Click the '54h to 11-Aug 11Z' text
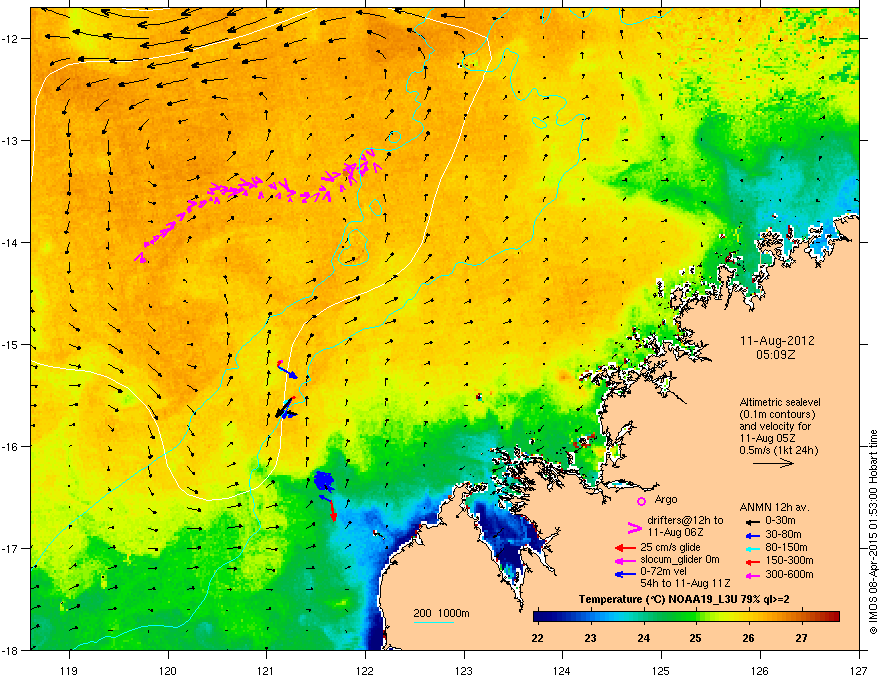 pyautogui.click(x=685, y=583)
